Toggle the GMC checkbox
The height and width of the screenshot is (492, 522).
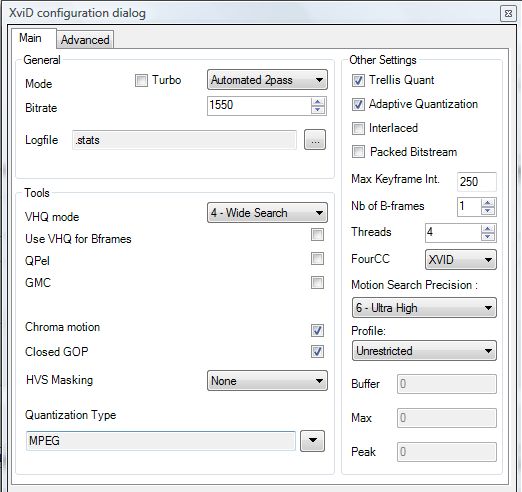pos(317,282)
